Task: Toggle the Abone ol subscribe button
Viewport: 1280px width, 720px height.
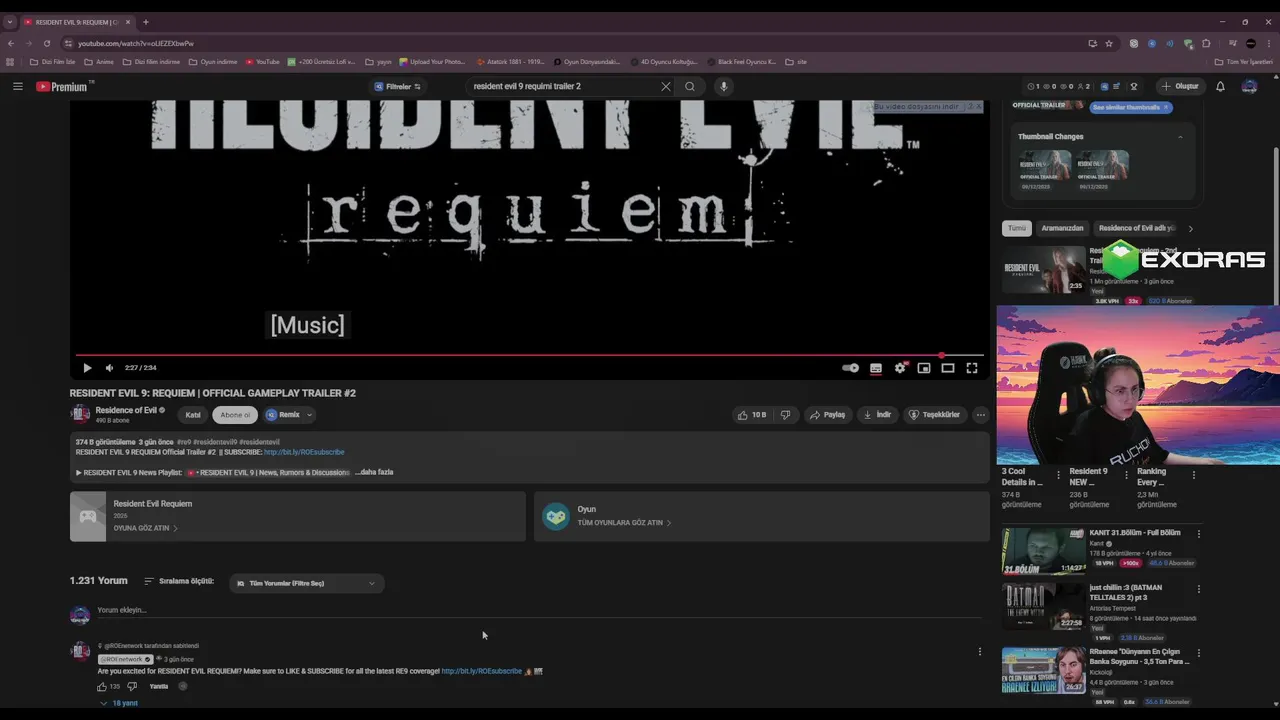Action: 235,415
